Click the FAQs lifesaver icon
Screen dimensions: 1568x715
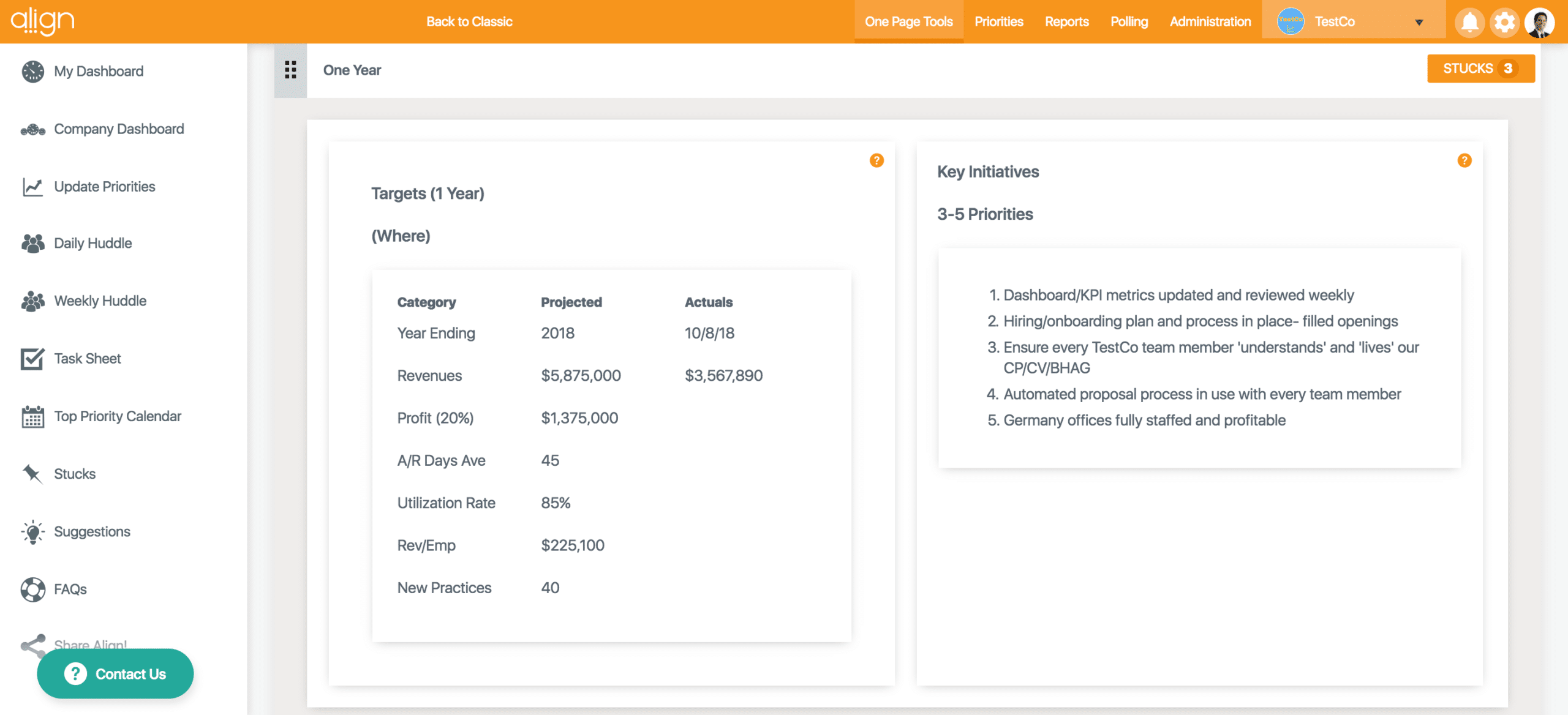point(32,589)
